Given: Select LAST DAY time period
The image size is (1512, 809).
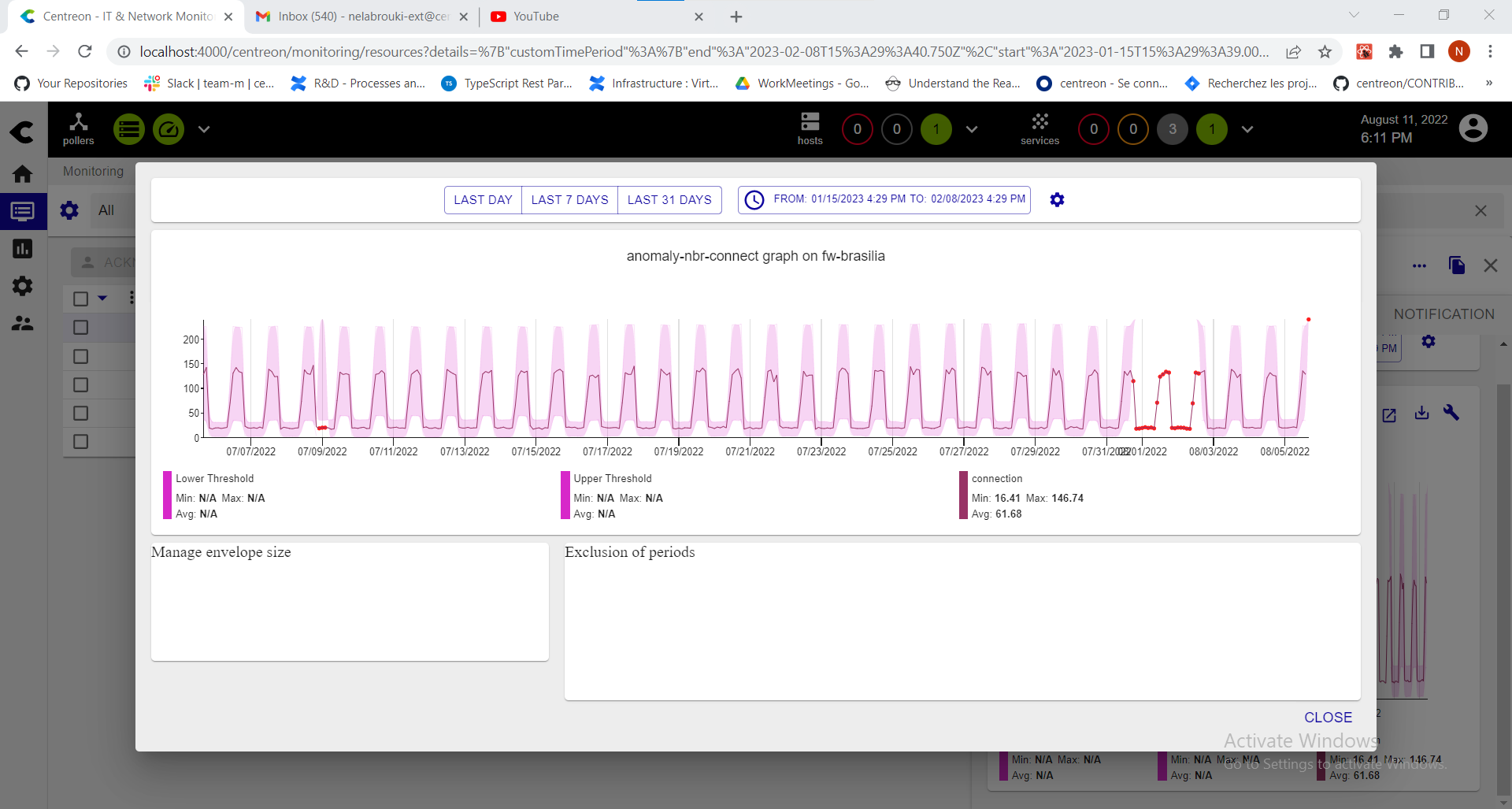Looking at the screenshot, I should (x=483, y=200).
